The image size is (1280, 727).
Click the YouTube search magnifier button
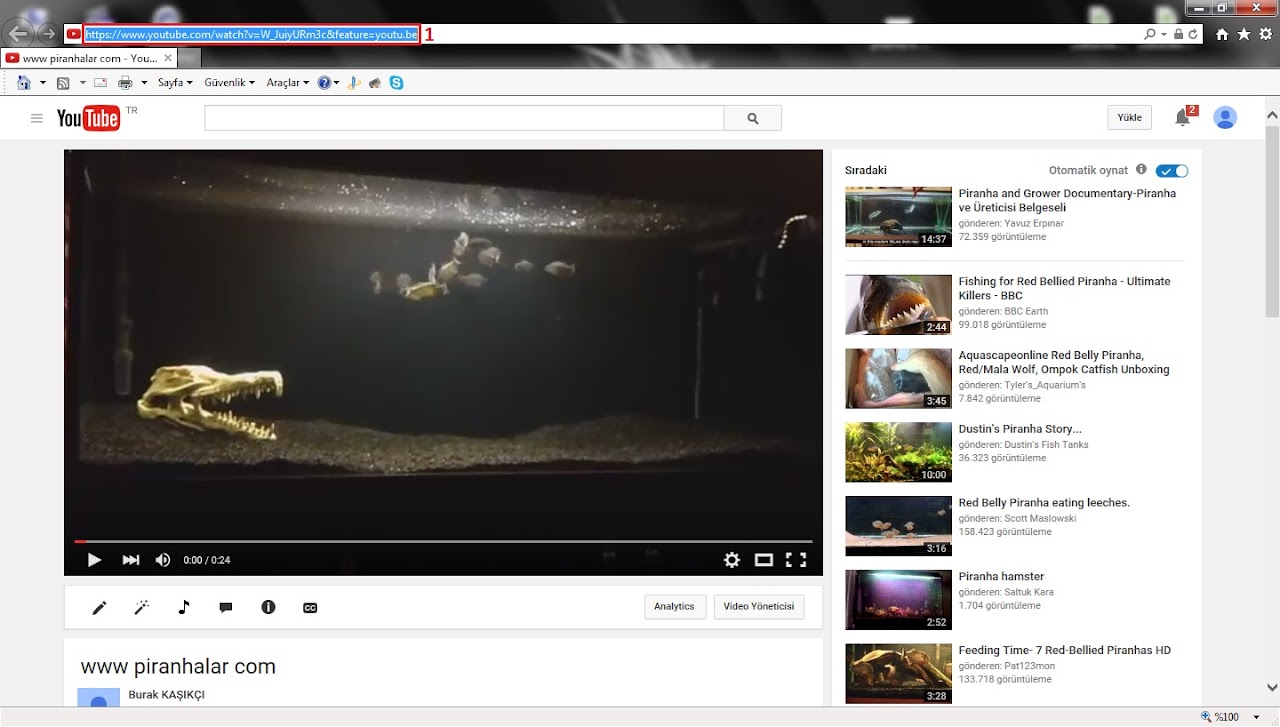click(x=753, y=118)
